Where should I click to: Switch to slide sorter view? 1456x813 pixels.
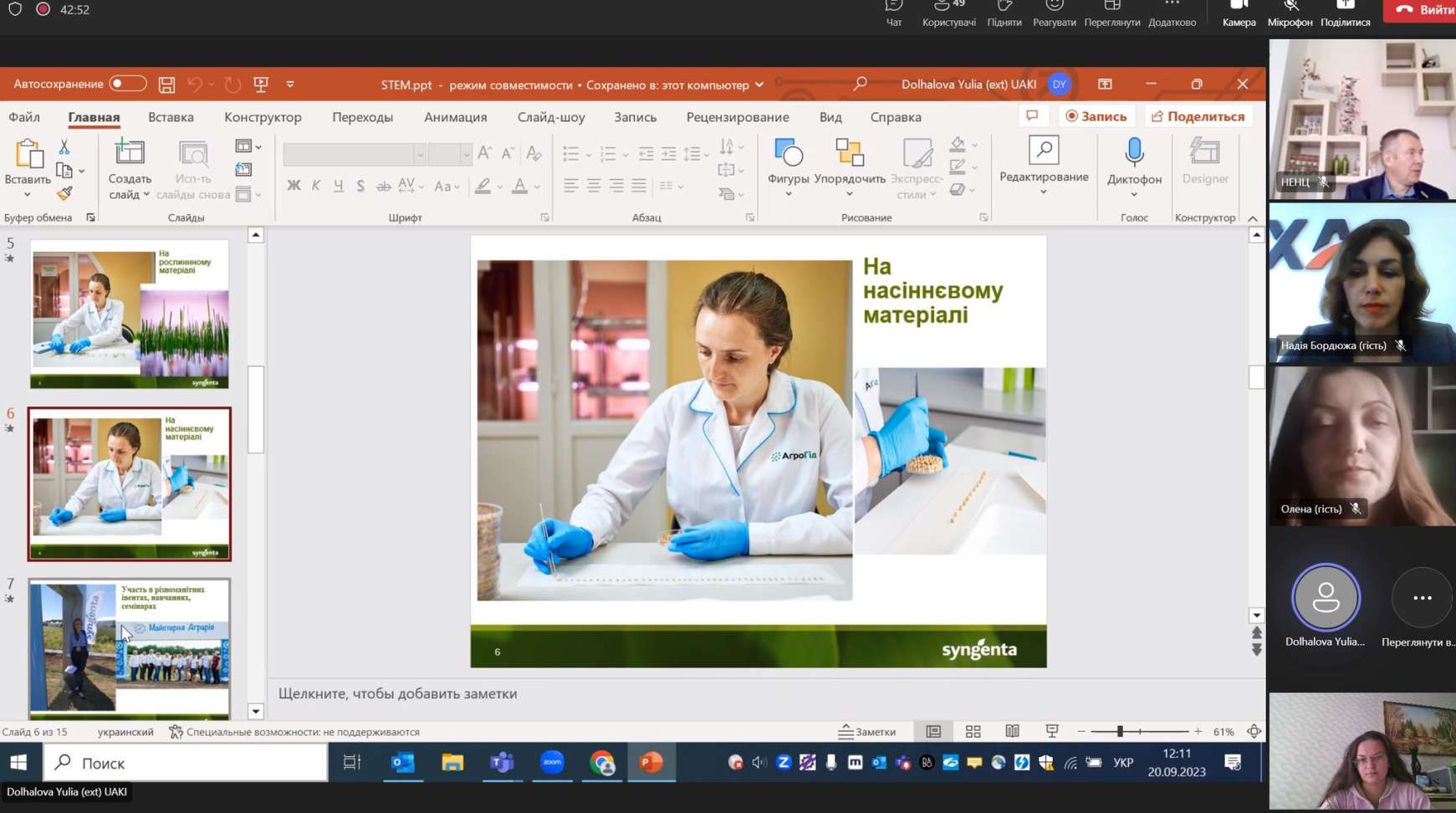coord(973,731)
